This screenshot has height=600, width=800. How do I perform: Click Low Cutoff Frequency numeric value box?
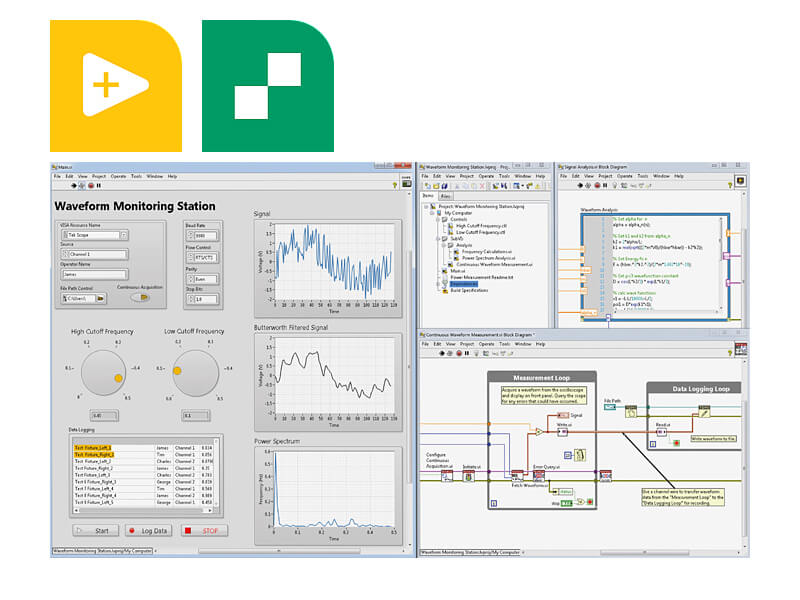195,415
